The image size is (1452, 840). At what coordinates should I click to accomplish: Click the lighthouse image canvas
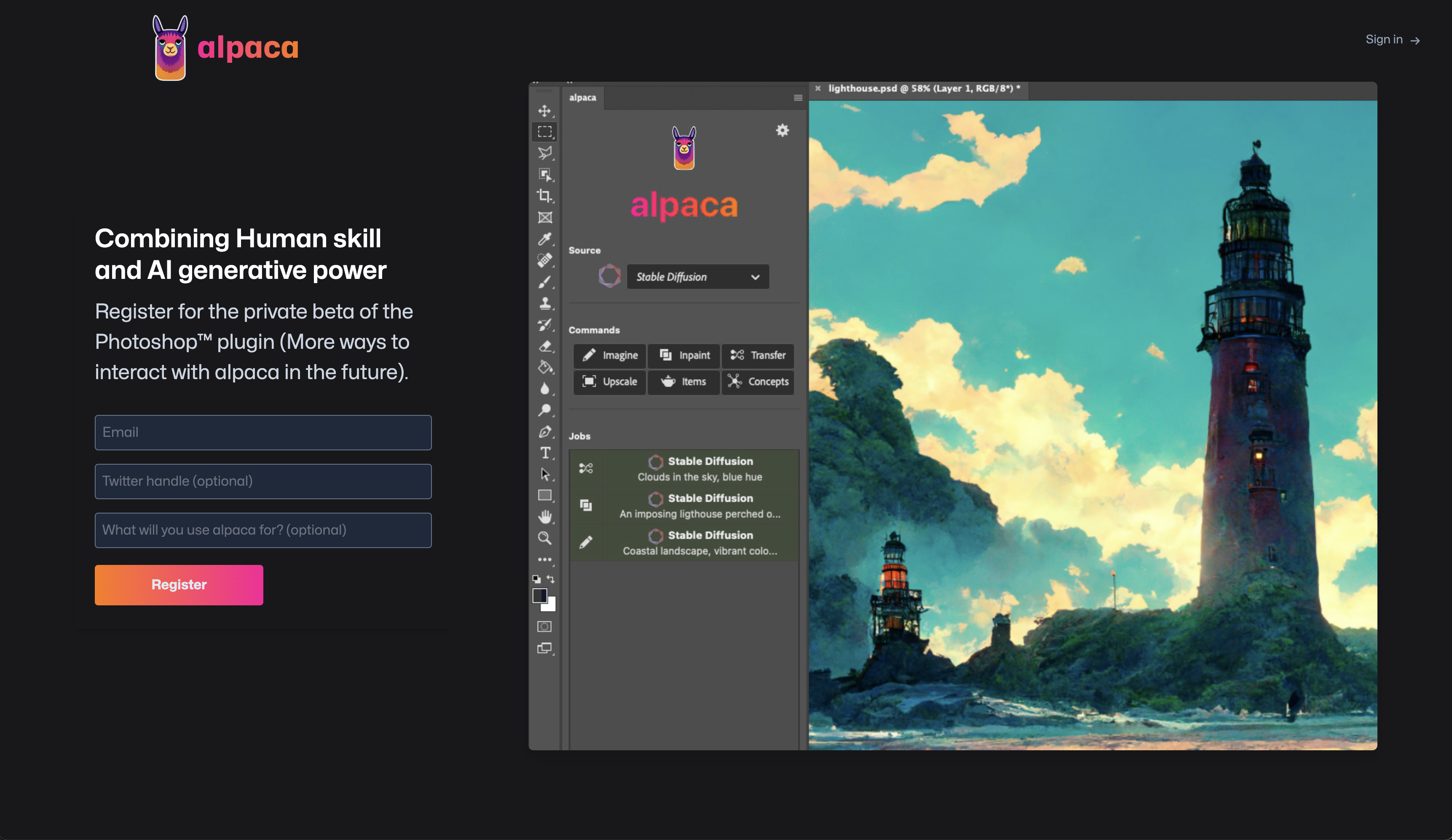pyautogui.click(x=1093, y=425)
